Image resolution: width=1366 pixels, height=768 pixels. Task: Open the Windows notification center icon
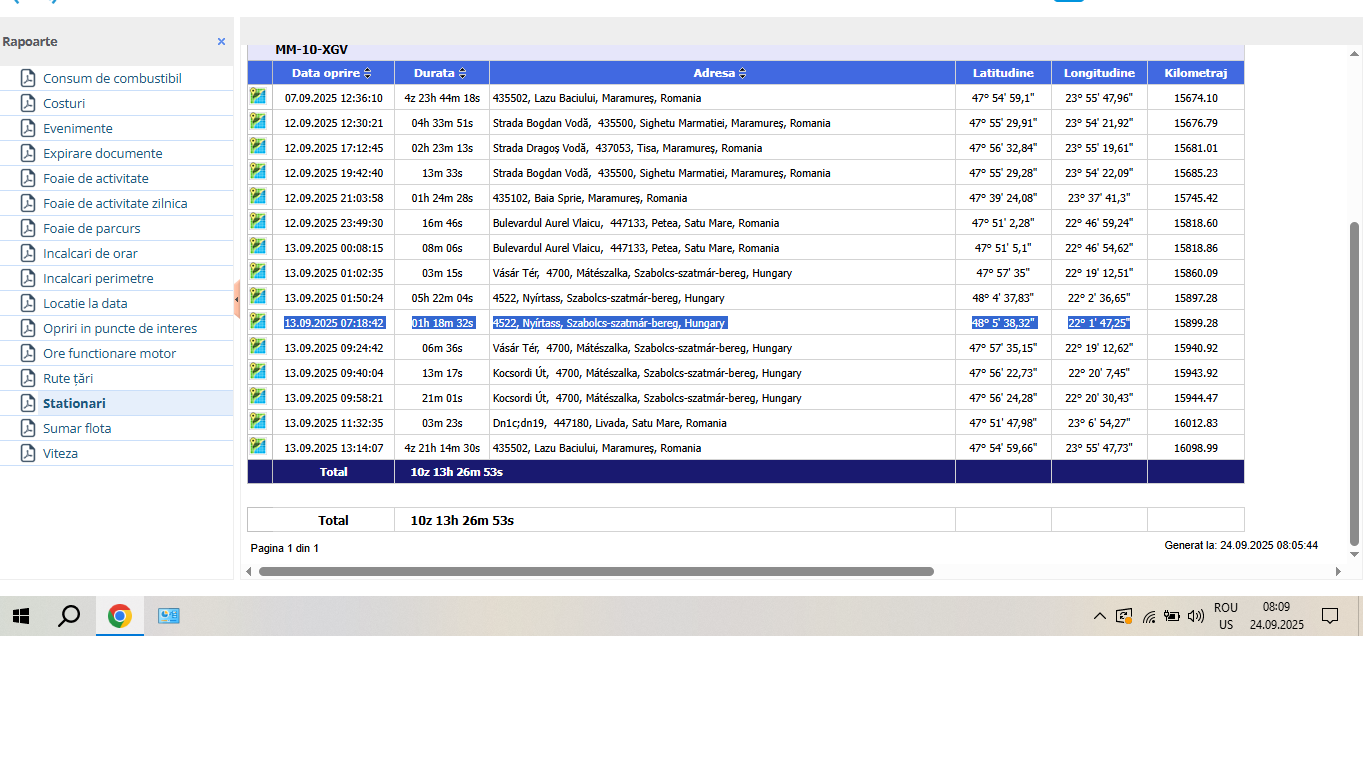[1329, 616]
